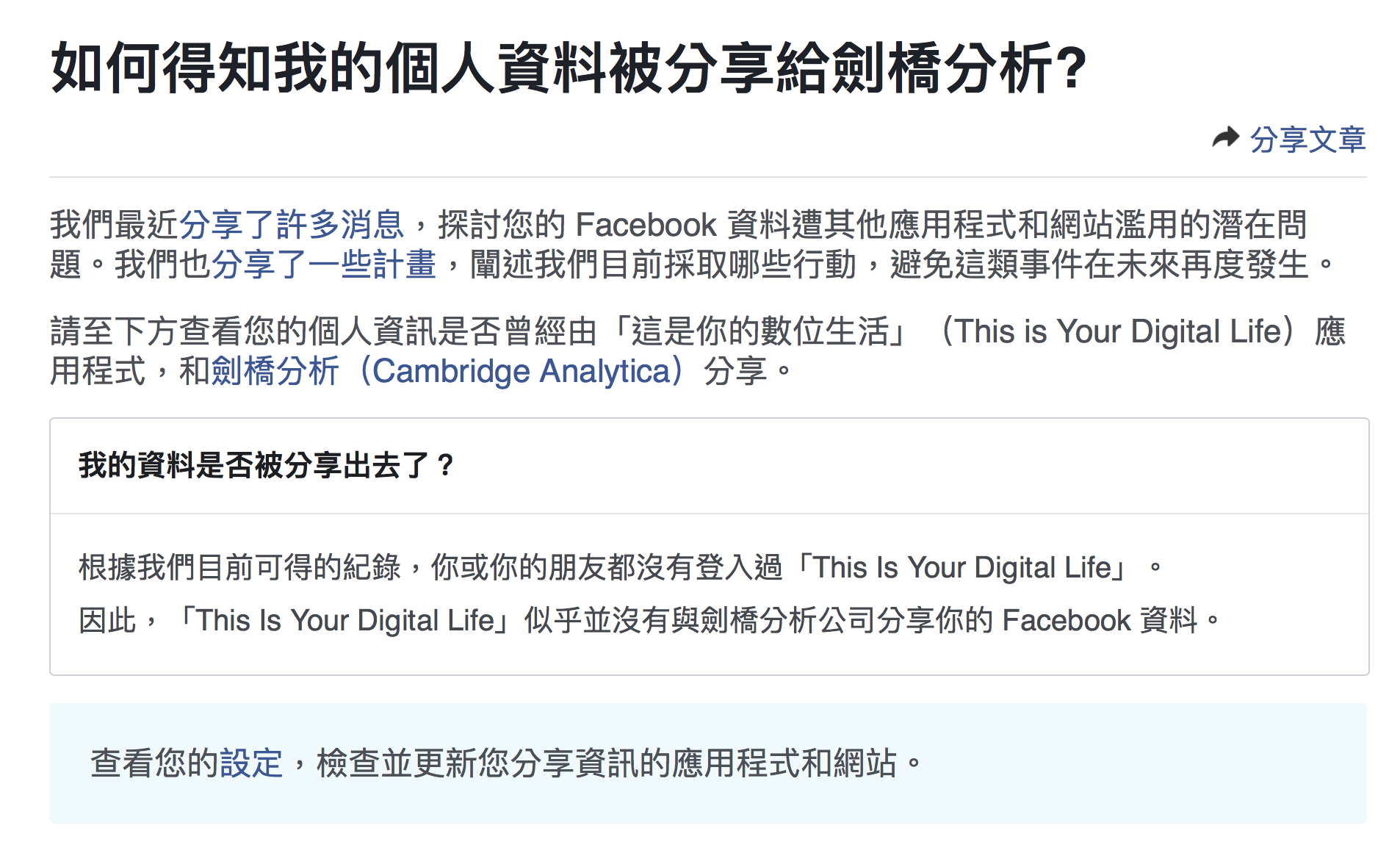Click the page title 如何得知我的個人資料被分享給劍橋分析
This screenshot has width=1400, height=842.
point(567,68)
